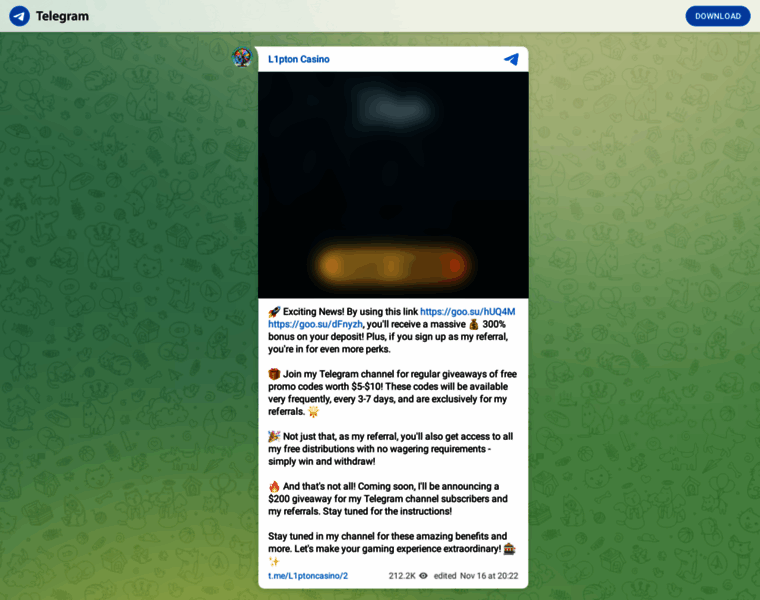Open the L1pton Casino channel avatar
The width and height of the screenshot is (760, 600).
[x=242, y=57]
